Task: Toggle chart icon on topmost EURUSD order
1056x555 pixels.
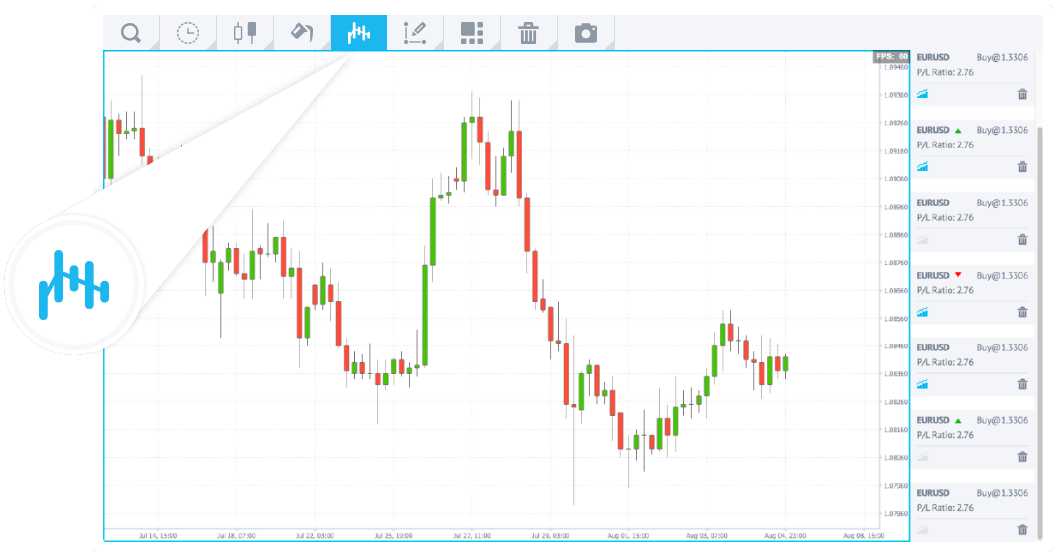Action: (922, 94)
